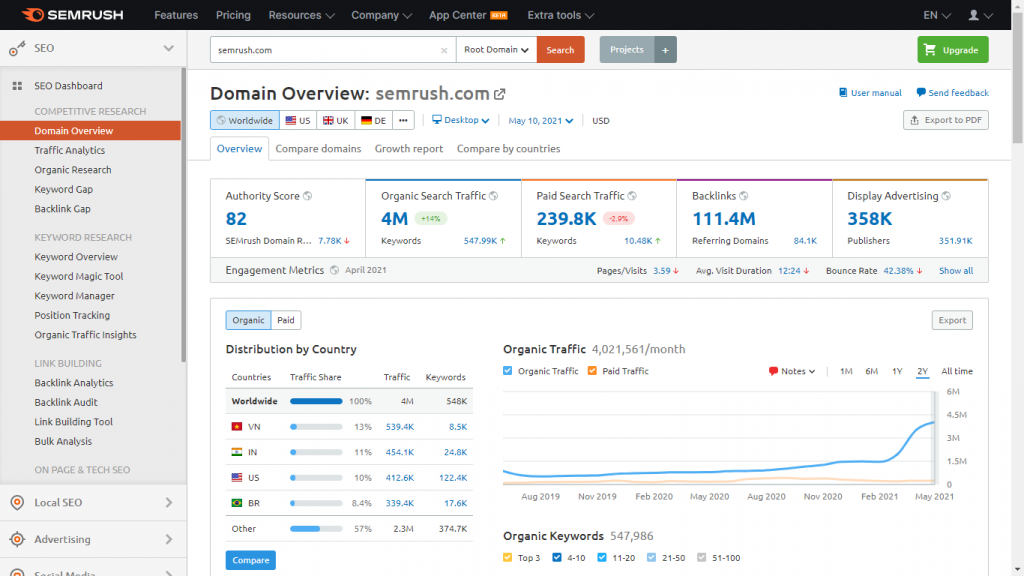Screen dimensions: 1024x576
Task: Collapse the SEO sidebar section chevron
Action: click(x=168, y=48)
